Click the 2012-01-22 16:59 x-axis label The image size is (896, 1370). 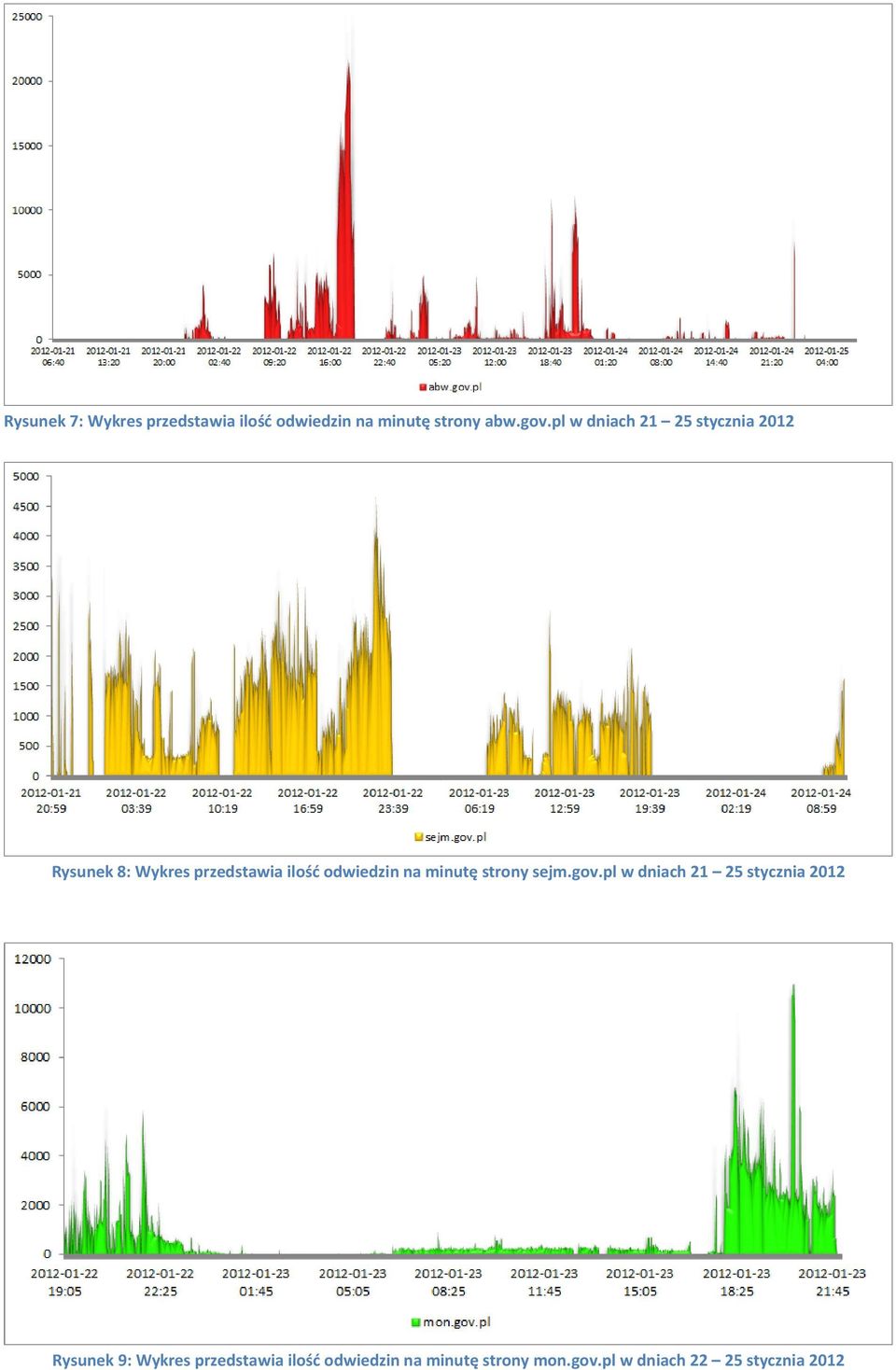pyautogui.click(x=308, y=801)
